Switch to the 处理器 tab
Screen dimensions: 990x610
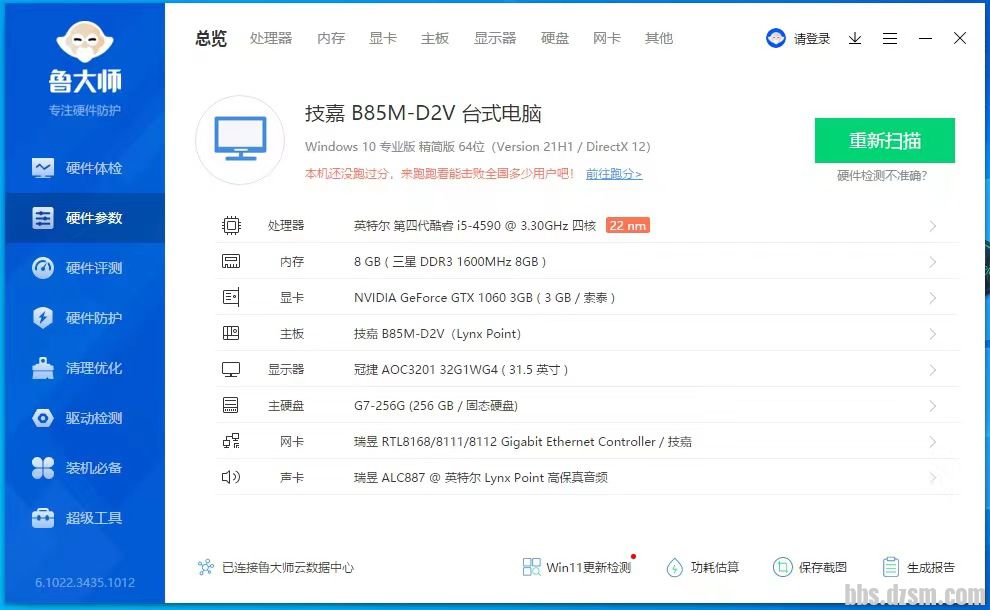click(x=271, y=39)
